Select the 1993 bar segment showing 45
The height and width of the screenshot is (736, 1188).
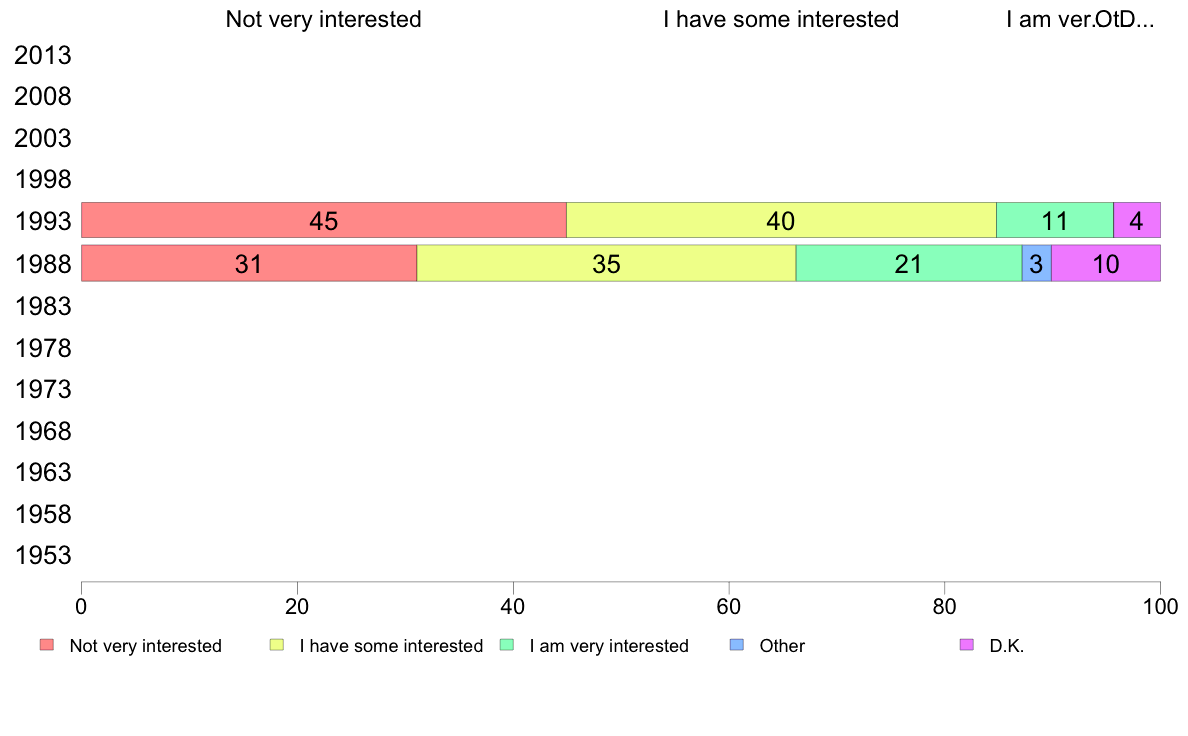(x=324, y=221)
